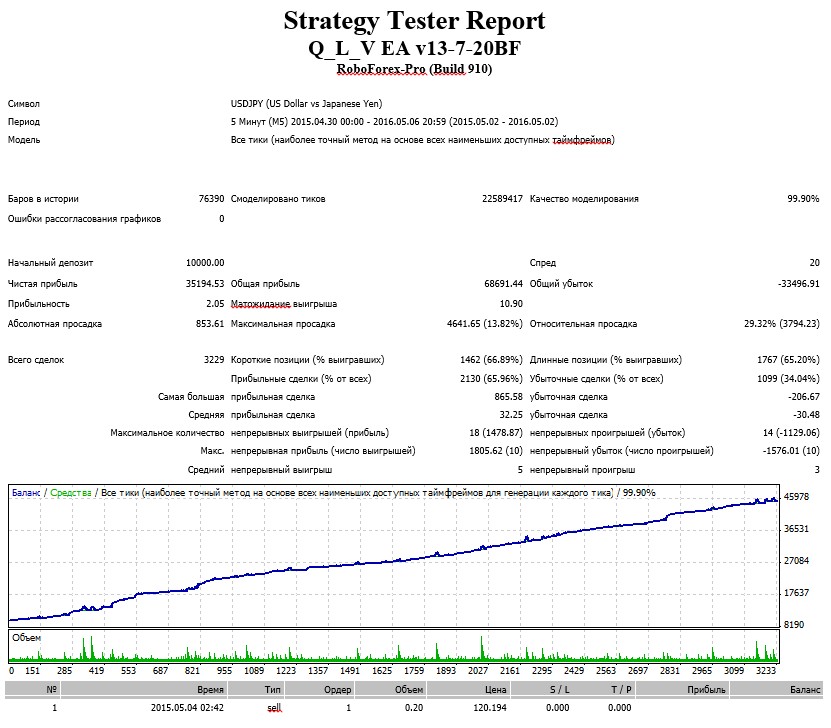Click the gross profit value 68691.44
The height and width of the screenshot is (728, 831).
(x=503, y=284)
